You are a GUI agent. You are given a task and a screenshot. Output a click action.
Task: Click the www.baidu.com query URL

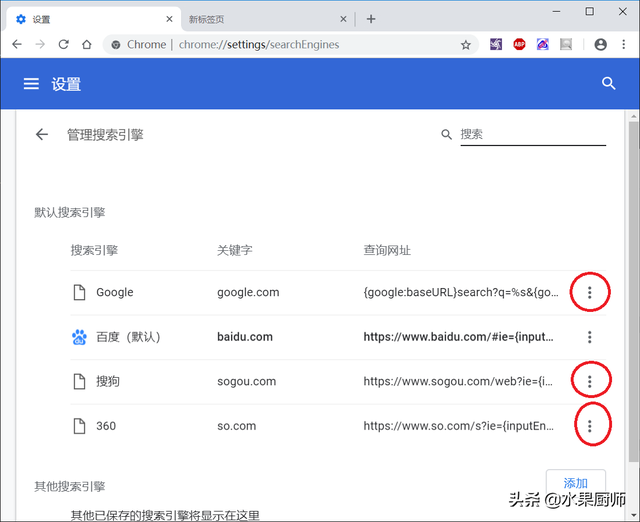pyautogui.click(x=458, y=337)
